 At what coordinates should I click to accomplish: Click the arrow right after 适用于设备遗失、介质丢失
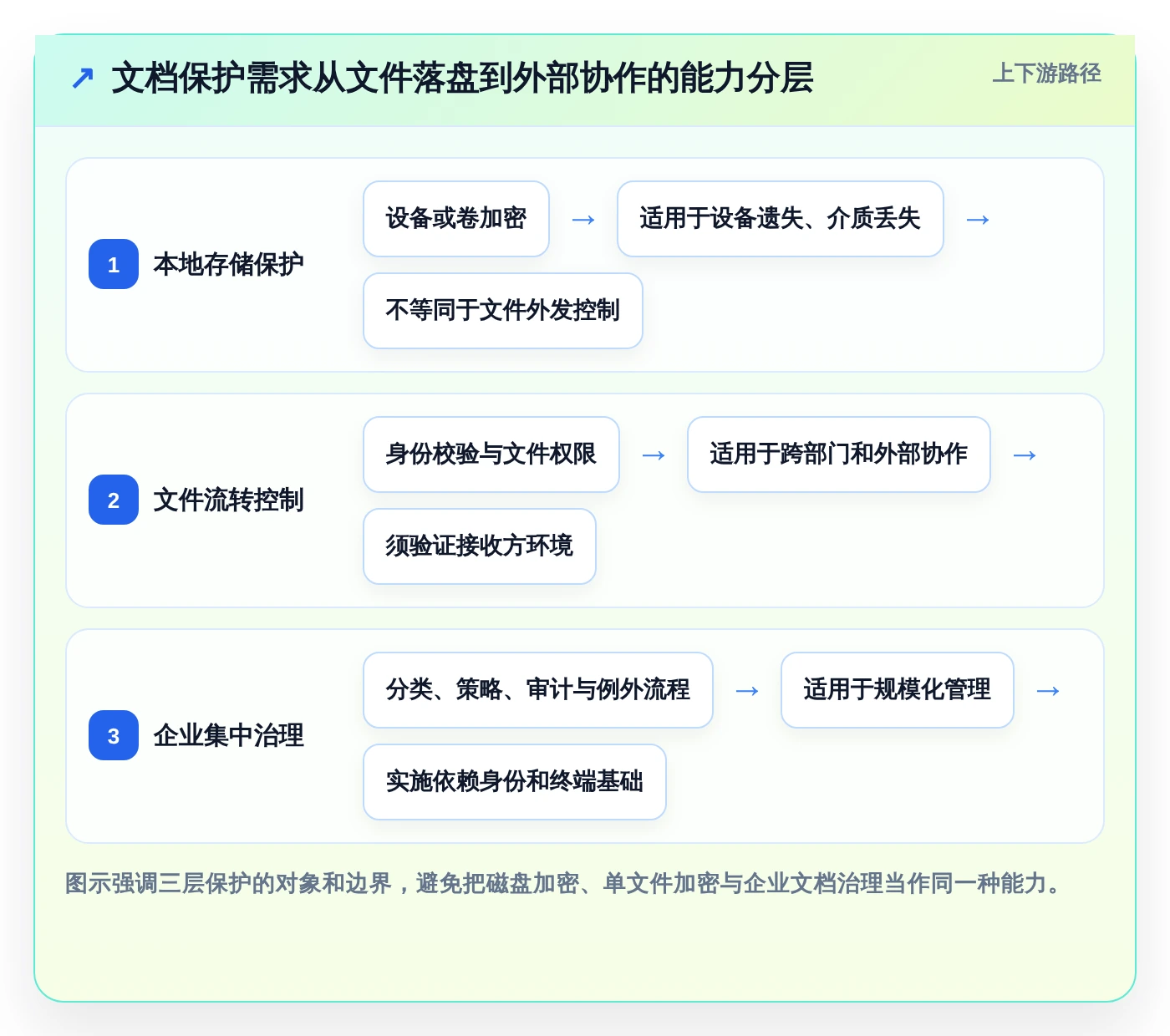978,220
